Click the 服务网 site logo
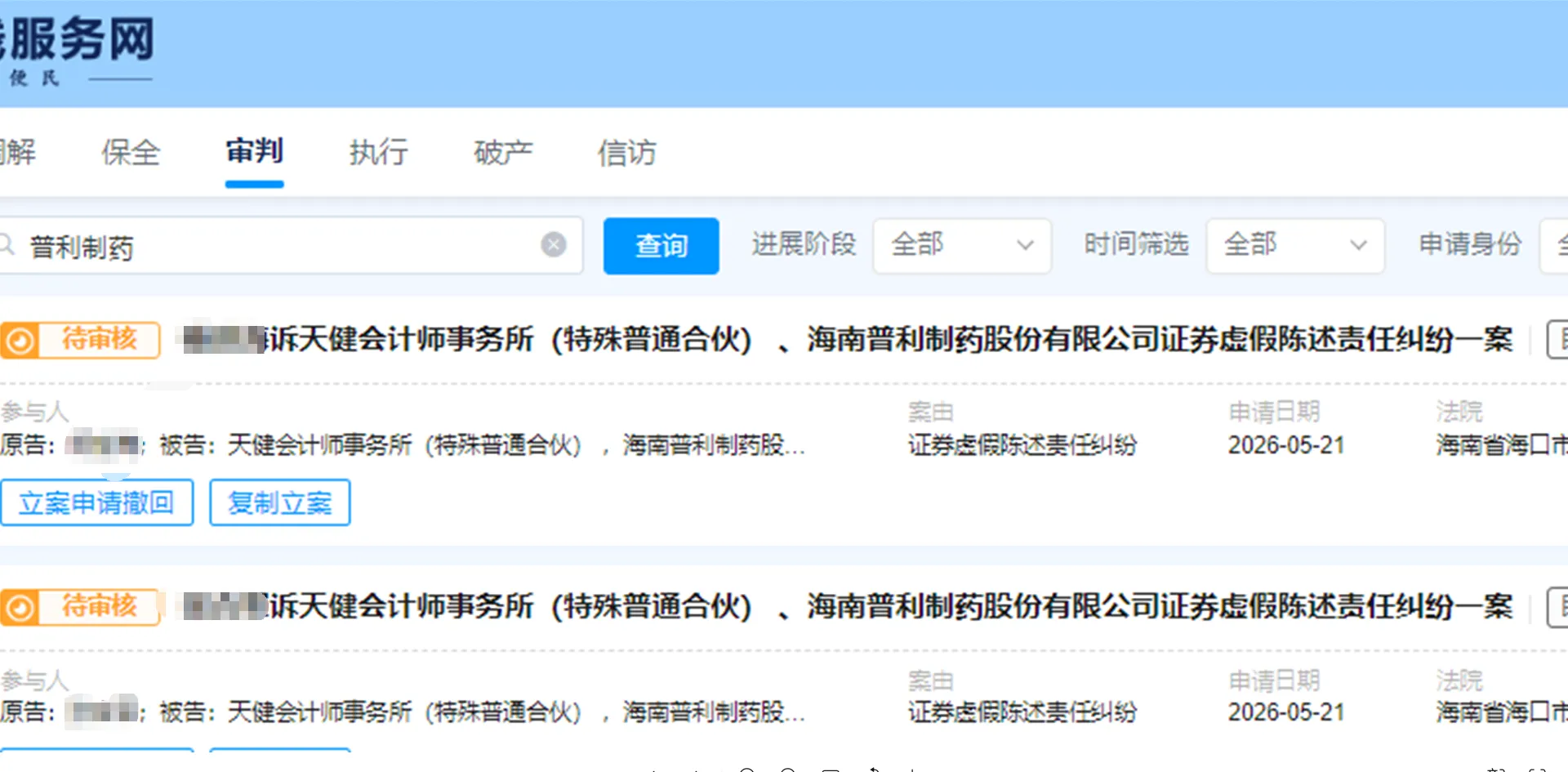The width and height of the screenshot is (1568, 772). [77, 49]
